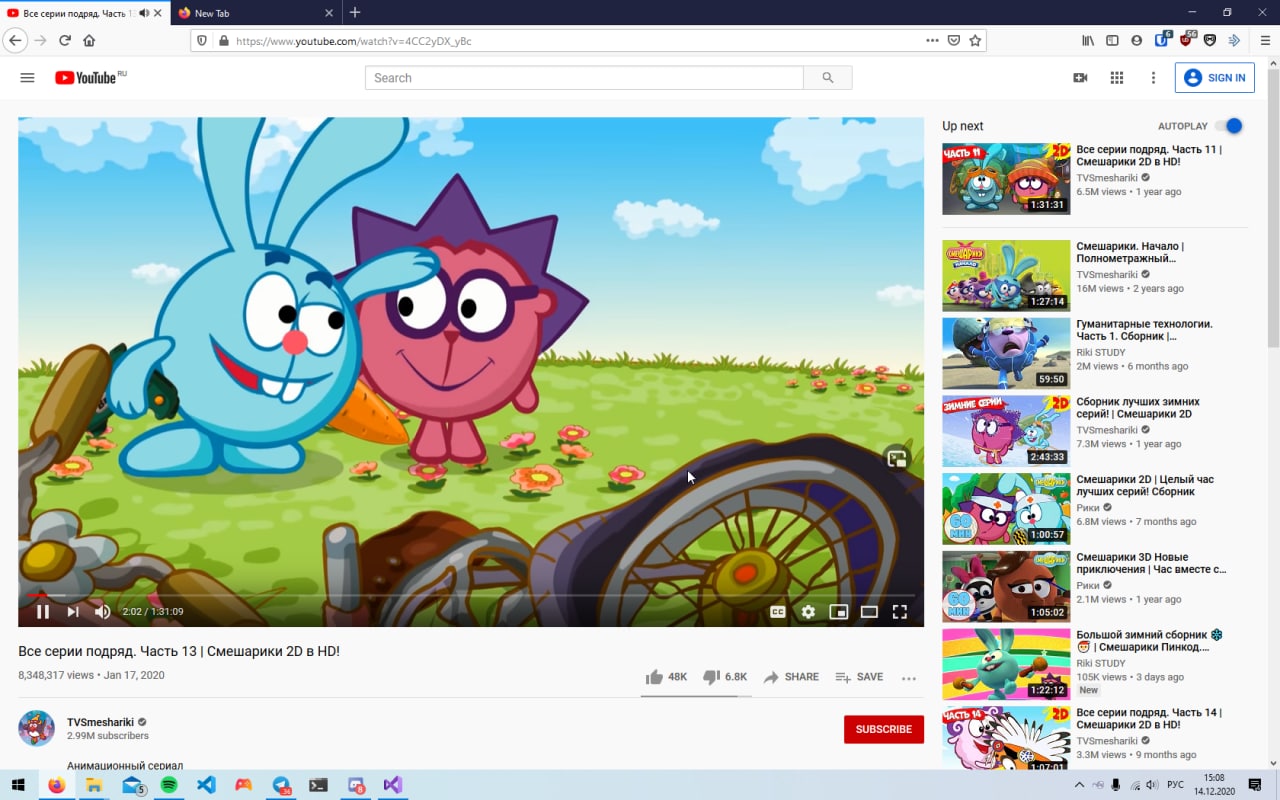Open 'Все серии подряд. Часть 14' video
Screen dimensions: 1280x800
[1149, 718]
